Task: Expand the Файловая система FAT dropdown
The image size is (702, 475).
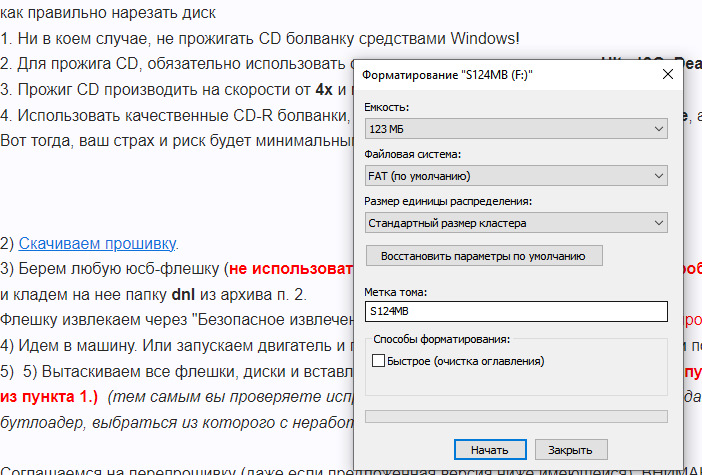Action: 516,176
